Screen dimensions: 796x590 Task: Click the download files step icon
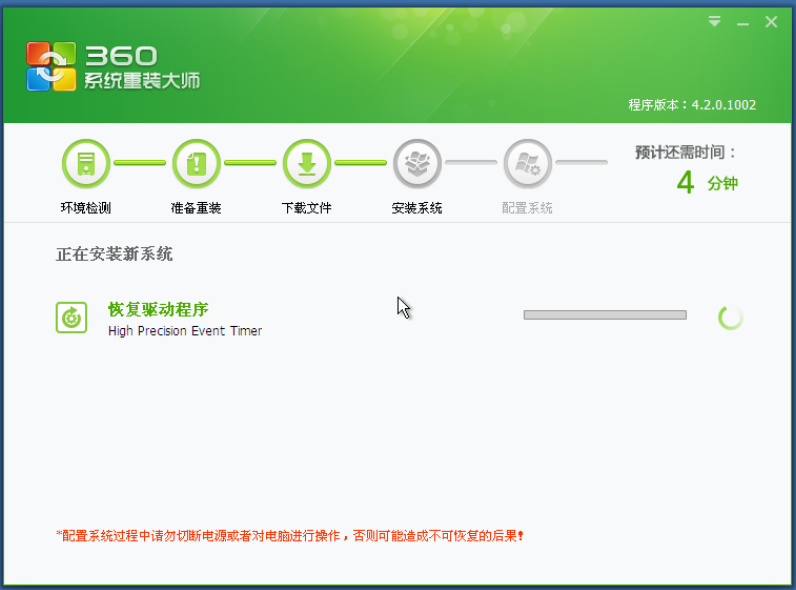coord(307,163)
